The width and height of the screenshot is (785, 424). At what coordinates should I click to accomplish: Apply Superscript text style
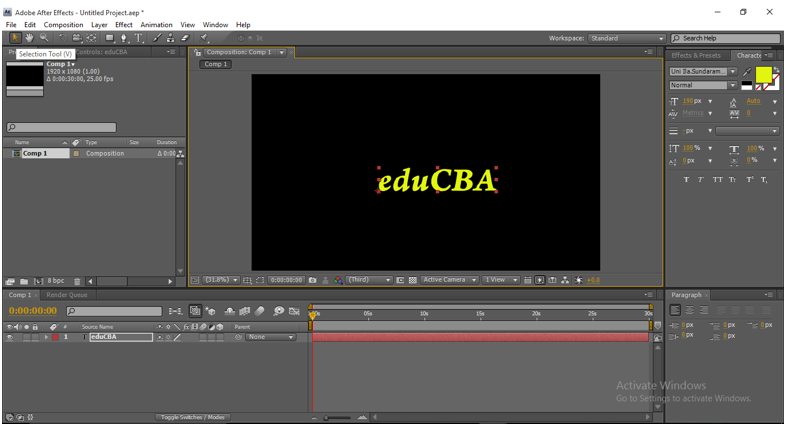[x=749, y=180]
